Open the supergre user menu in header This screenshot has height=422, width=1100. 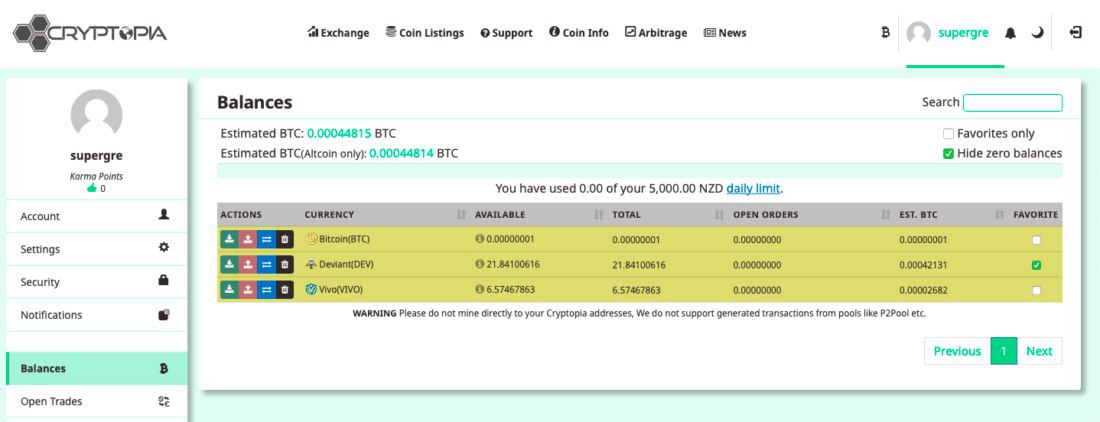click(948, 33)
